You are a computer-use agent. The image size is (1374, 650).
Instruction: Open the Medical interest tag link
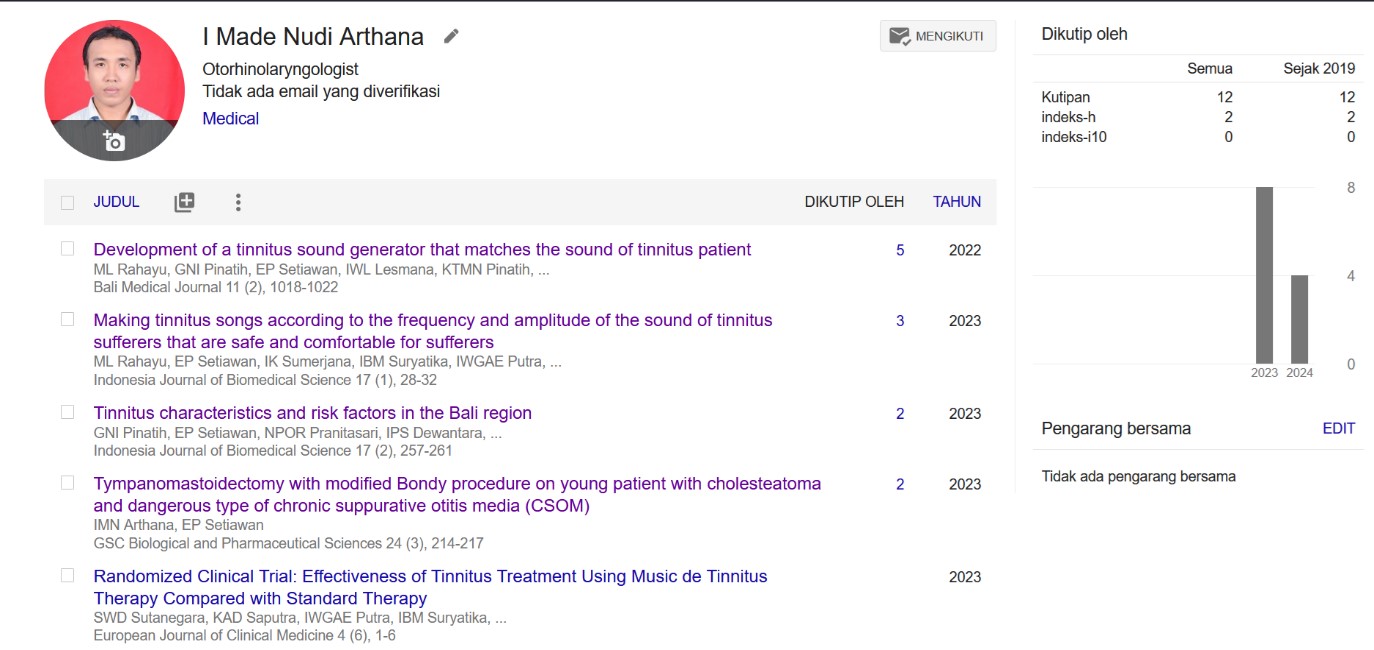click(230, 118)
